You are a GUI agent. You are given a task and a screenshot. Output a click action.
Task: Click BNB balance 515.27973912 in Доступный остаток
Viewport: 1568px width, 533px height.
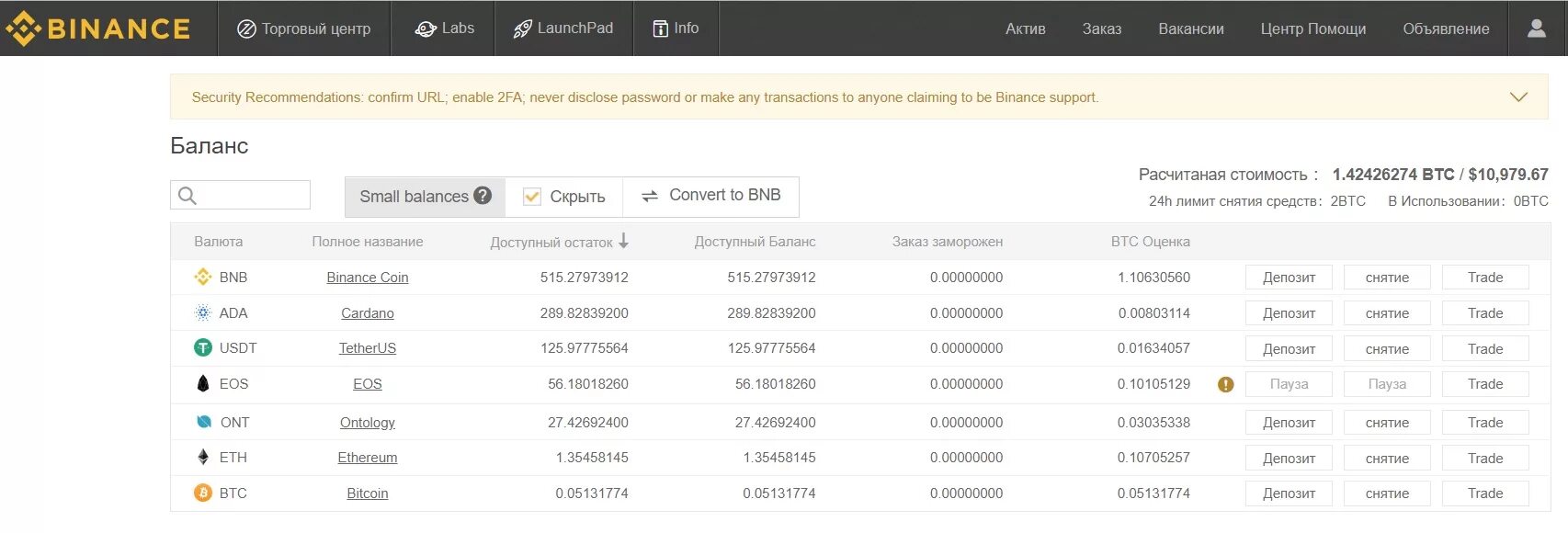pyautogui.click(x=585, y=278)
